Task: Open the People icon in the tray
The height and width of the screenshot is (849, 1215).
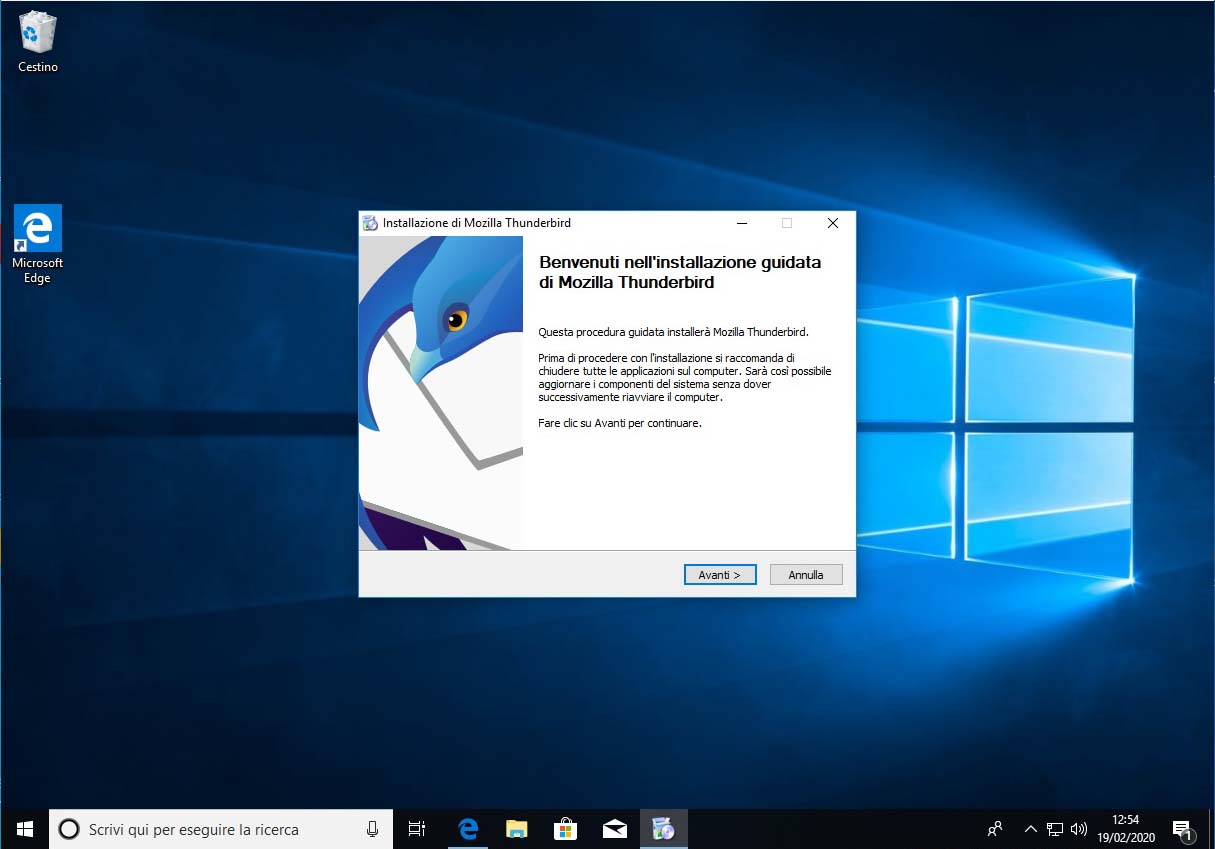Action: tap(995, 829)
